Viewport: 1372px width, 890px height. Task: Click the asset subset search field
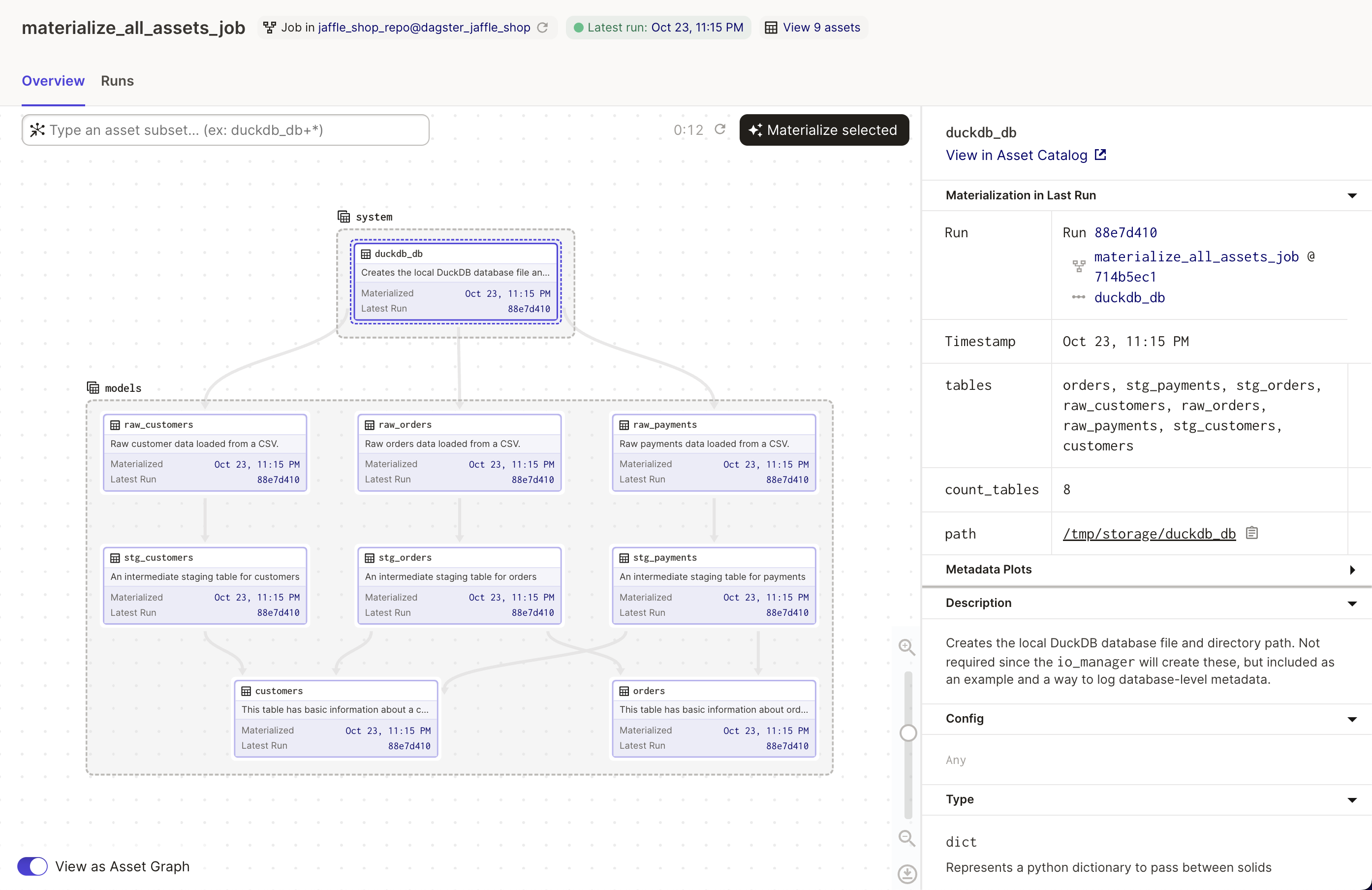tap(231, 130)
